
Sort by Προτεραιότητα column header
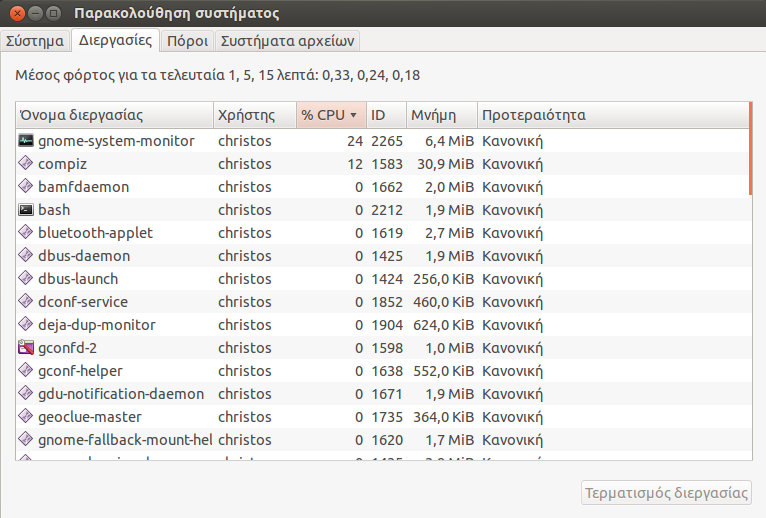613,115
